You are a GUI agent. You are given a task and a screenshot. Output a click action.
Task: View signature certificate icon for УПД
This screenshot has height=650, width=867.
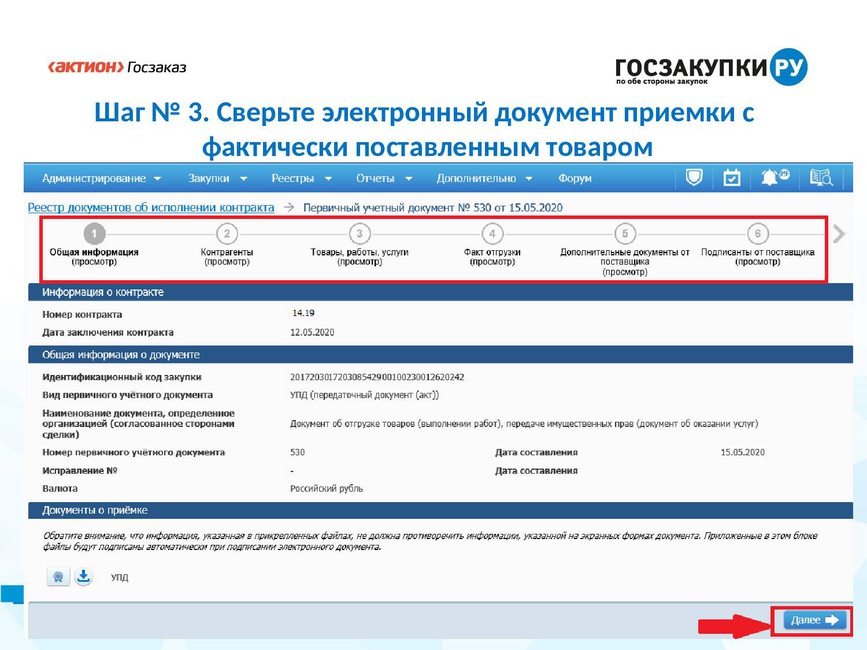point(58,577)
